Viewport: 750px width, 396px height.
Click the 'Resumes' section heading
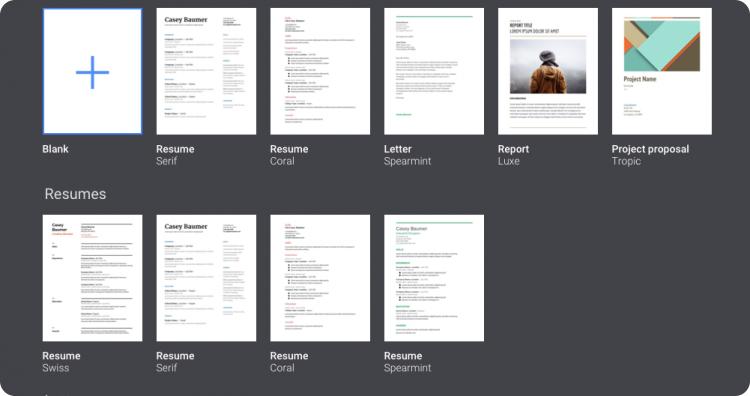(x=76, y=194)
